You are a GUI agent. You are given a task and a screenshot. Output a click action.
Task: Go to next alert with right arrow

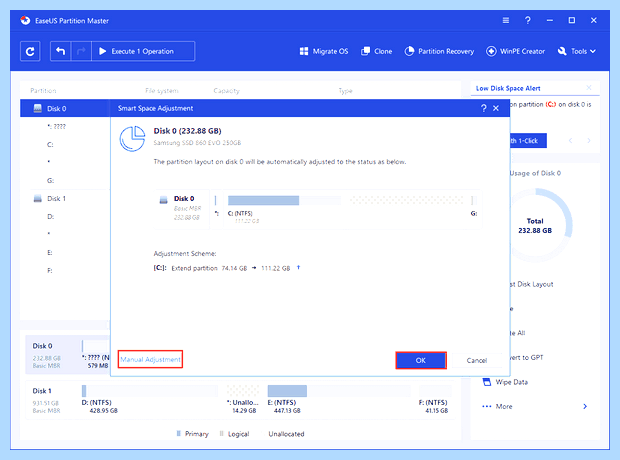click(589, 140)
